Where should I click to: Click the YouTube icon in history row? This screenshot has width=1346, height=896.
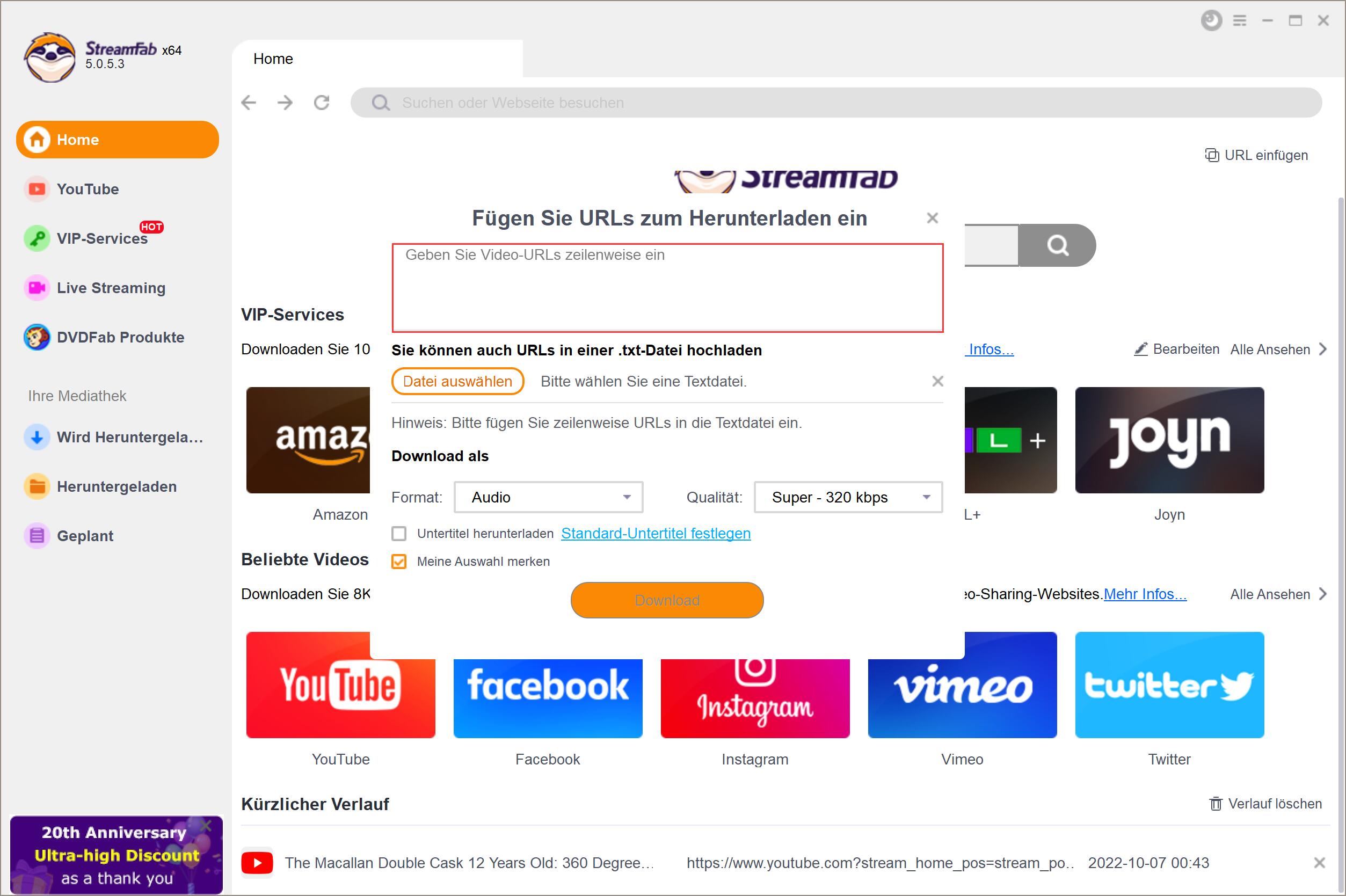point(257,863)
